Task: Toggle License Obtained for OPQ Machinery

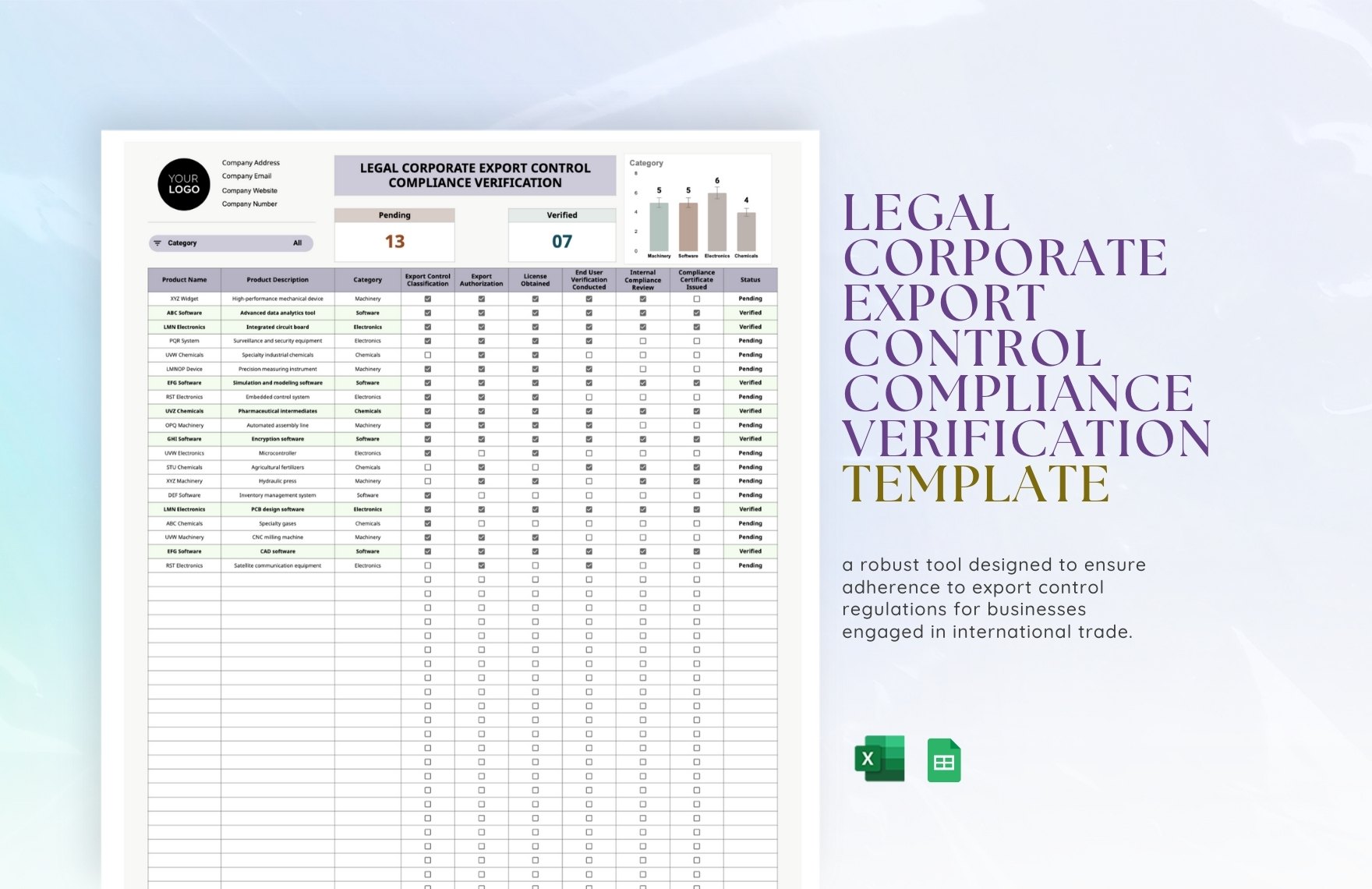Action: click(536, 425)
